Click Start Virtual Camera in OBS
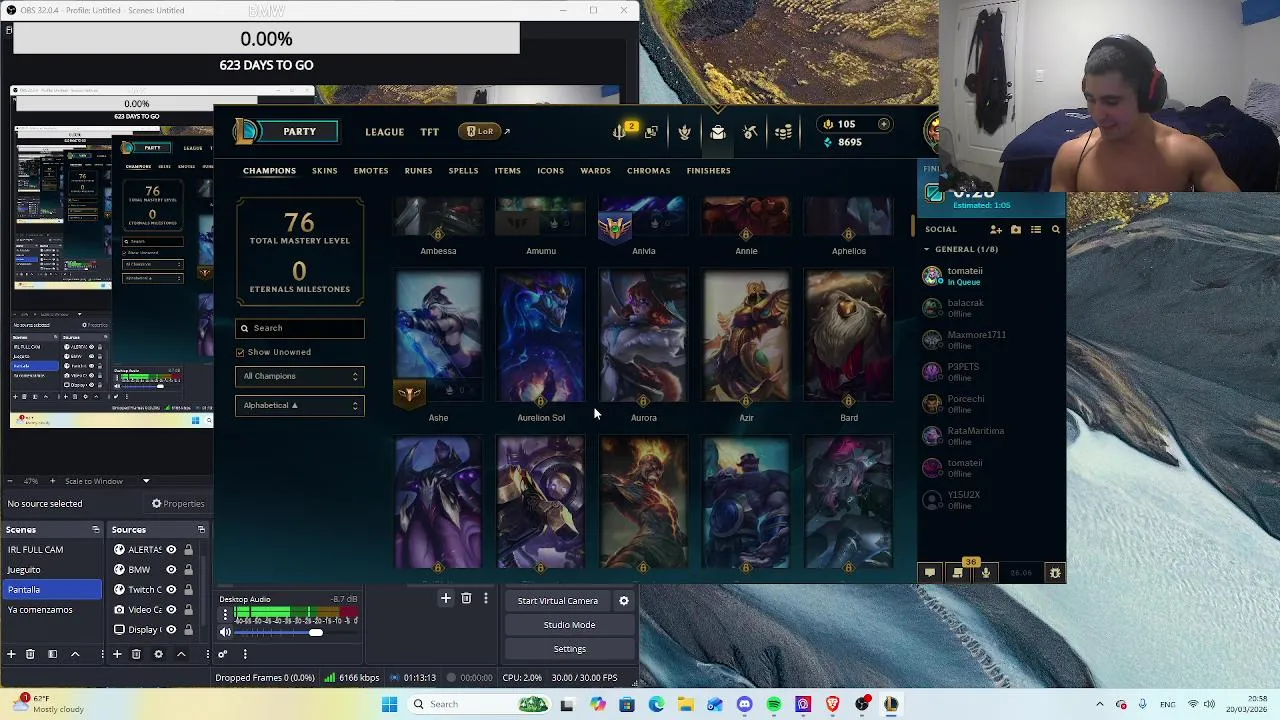 [x=558, y=601]
